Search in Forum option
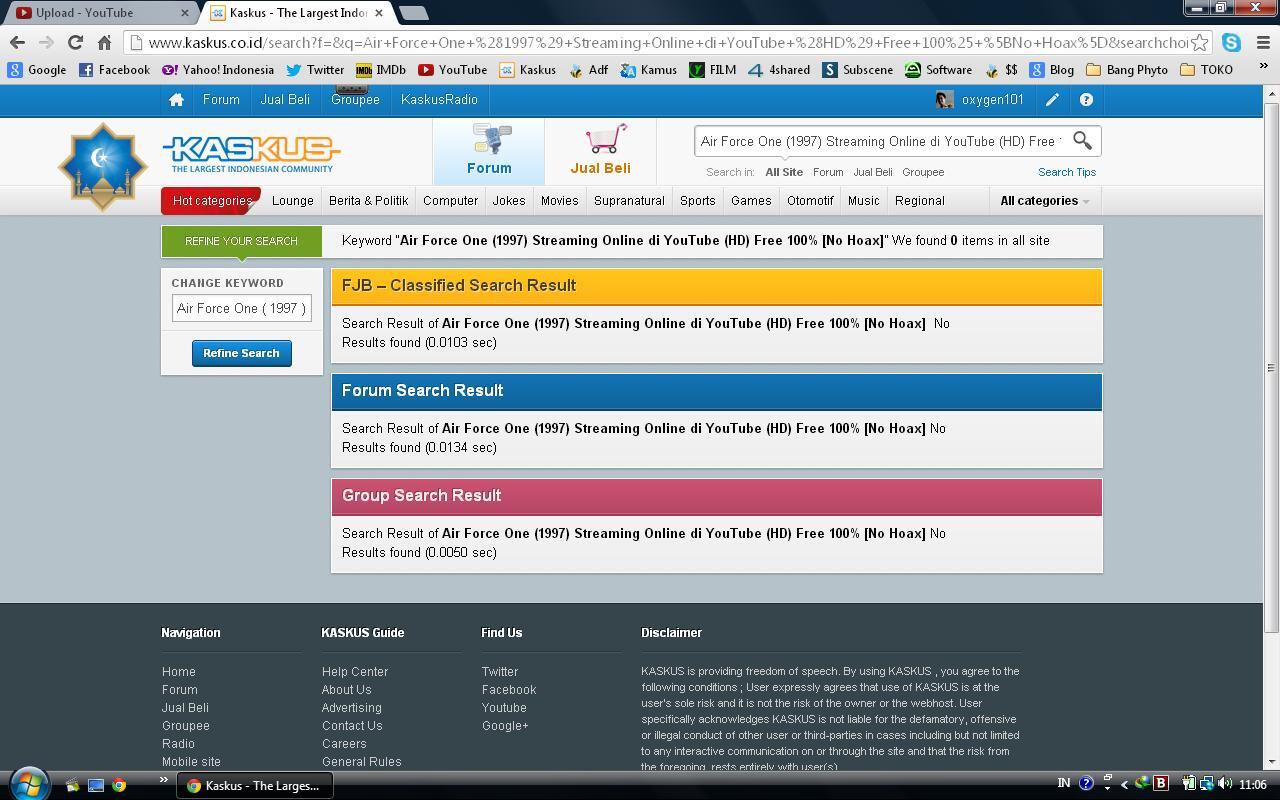Screen dimensions: 1280x800 [827, 172]
